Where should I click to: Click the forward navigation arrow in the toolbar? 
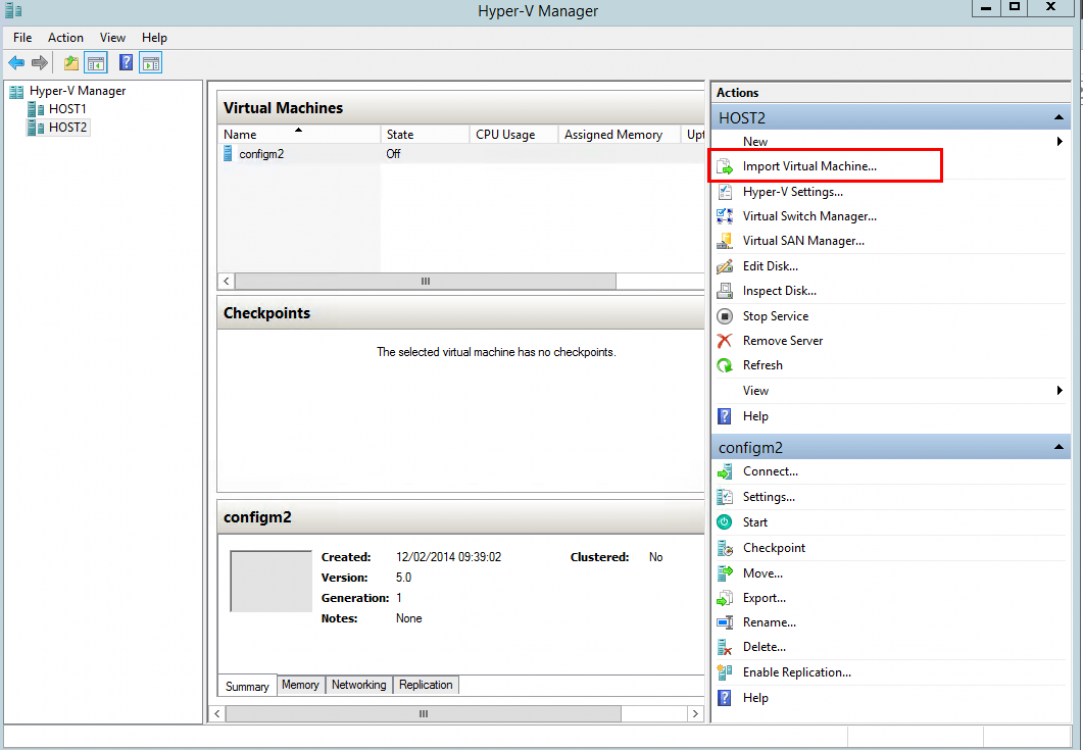click(x=38, y=62)
